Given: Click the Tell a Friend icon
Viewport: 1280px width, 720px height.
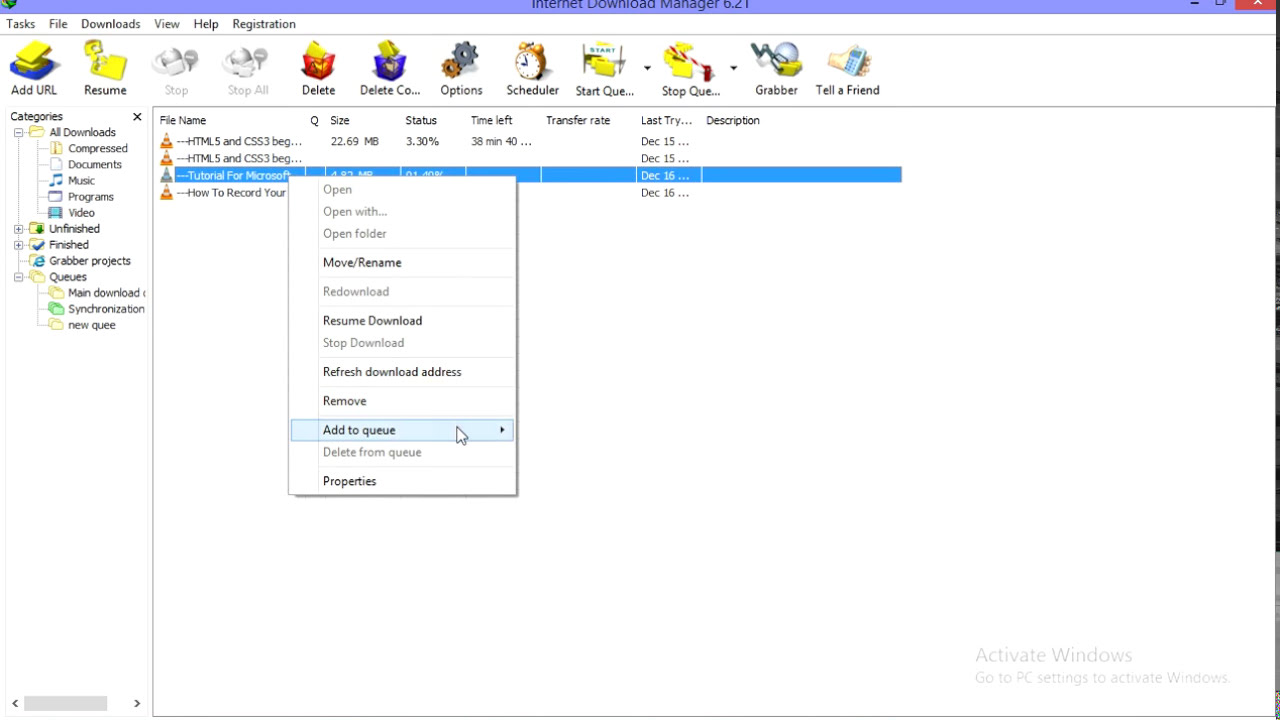Looking at the screenshot, I should point(847,69).
